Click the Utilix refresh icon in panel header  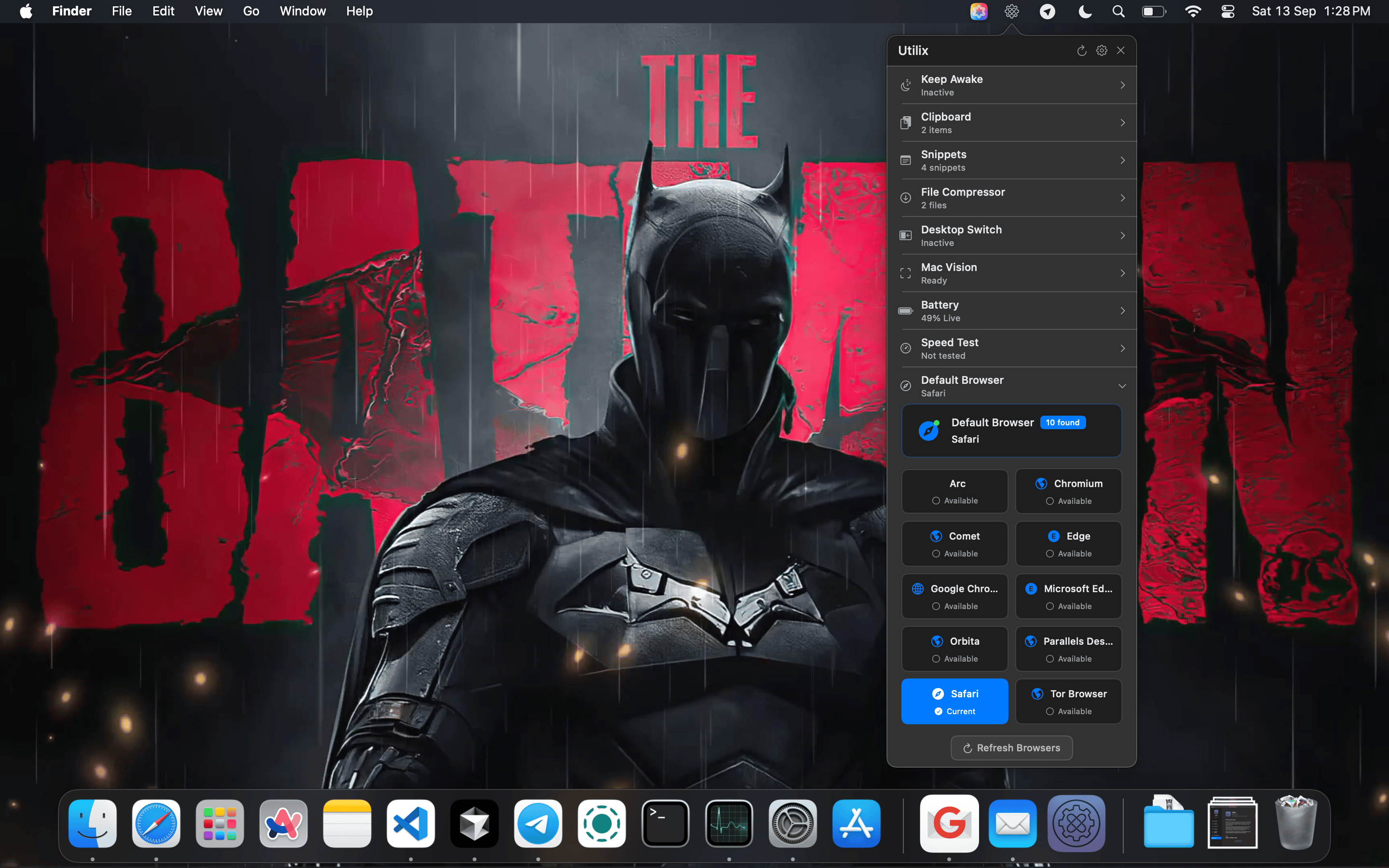coord(1081,51)
